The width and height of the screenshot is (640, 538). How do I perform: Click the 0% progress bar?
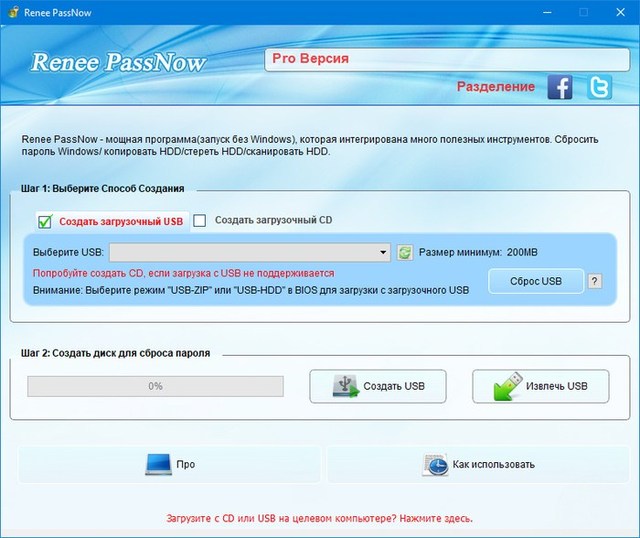click(155, 386)
